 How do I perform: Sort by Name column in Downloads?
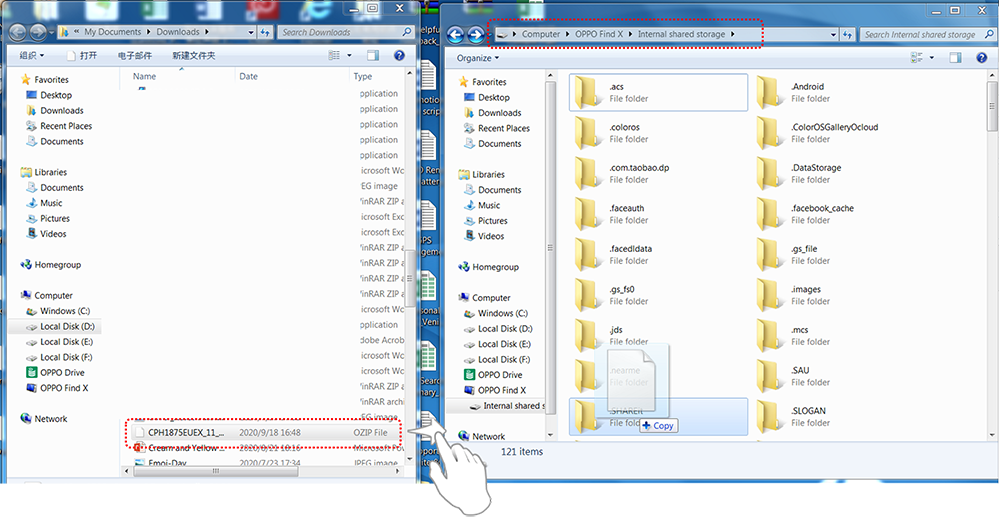(x=177, y=76)
